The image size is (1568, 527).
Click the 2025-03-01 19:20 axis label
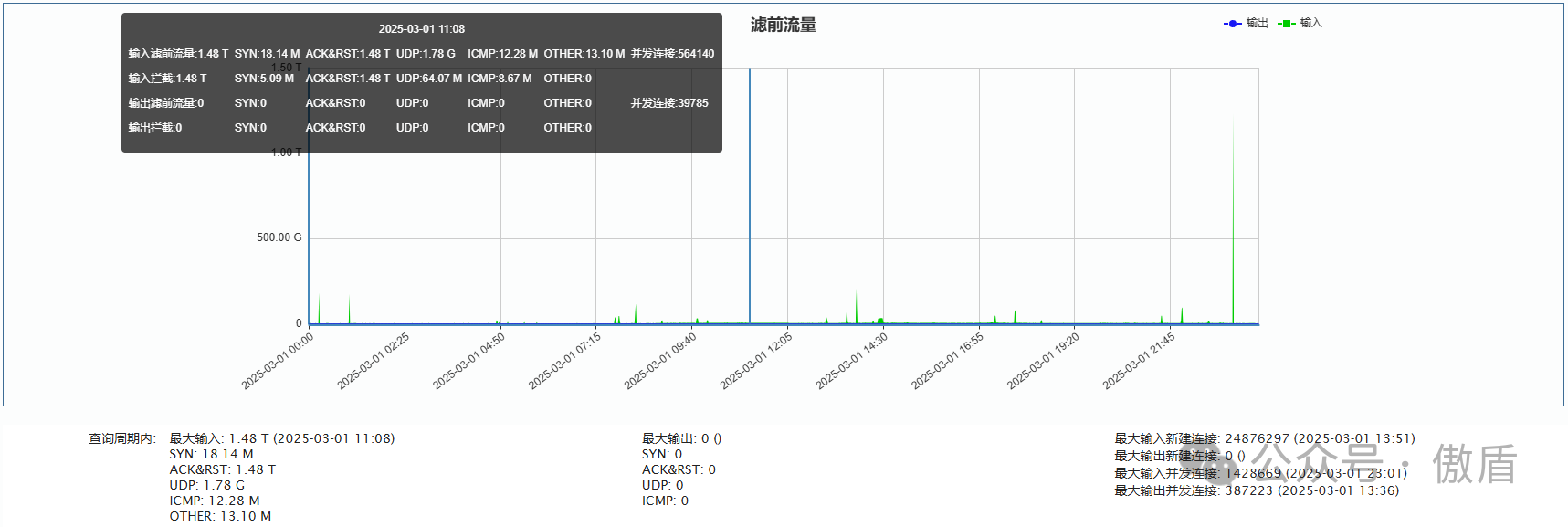[1043, 361]
